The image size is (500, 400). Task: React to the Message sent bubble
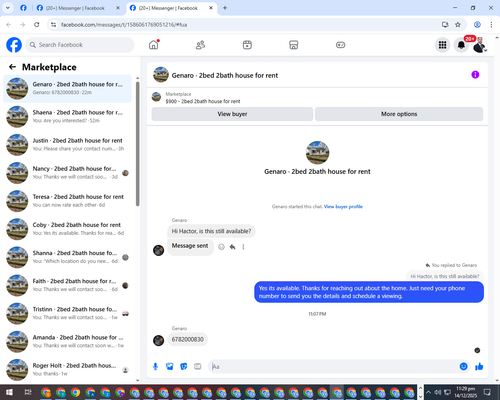click(x=221, y=247)
